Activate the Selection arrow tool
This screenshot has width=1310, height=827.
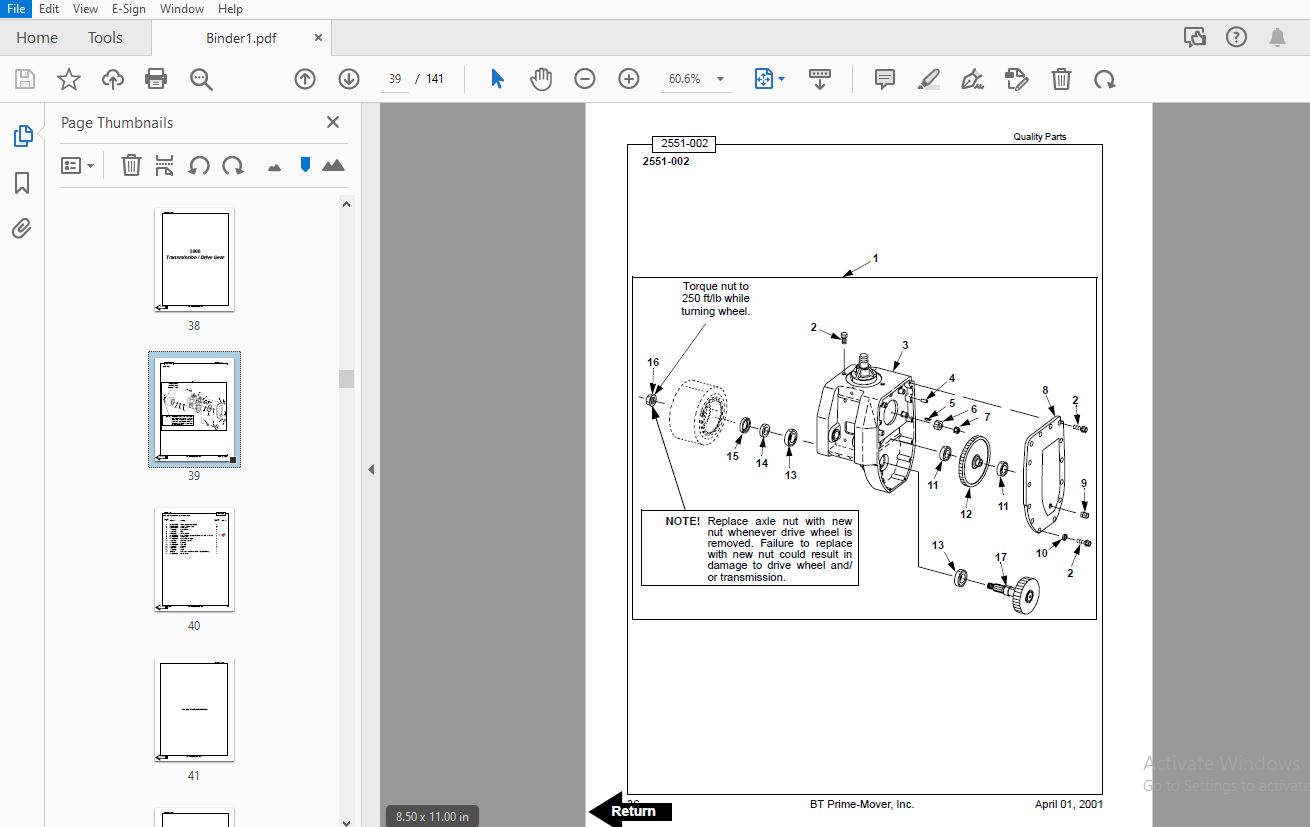(497, 79)
